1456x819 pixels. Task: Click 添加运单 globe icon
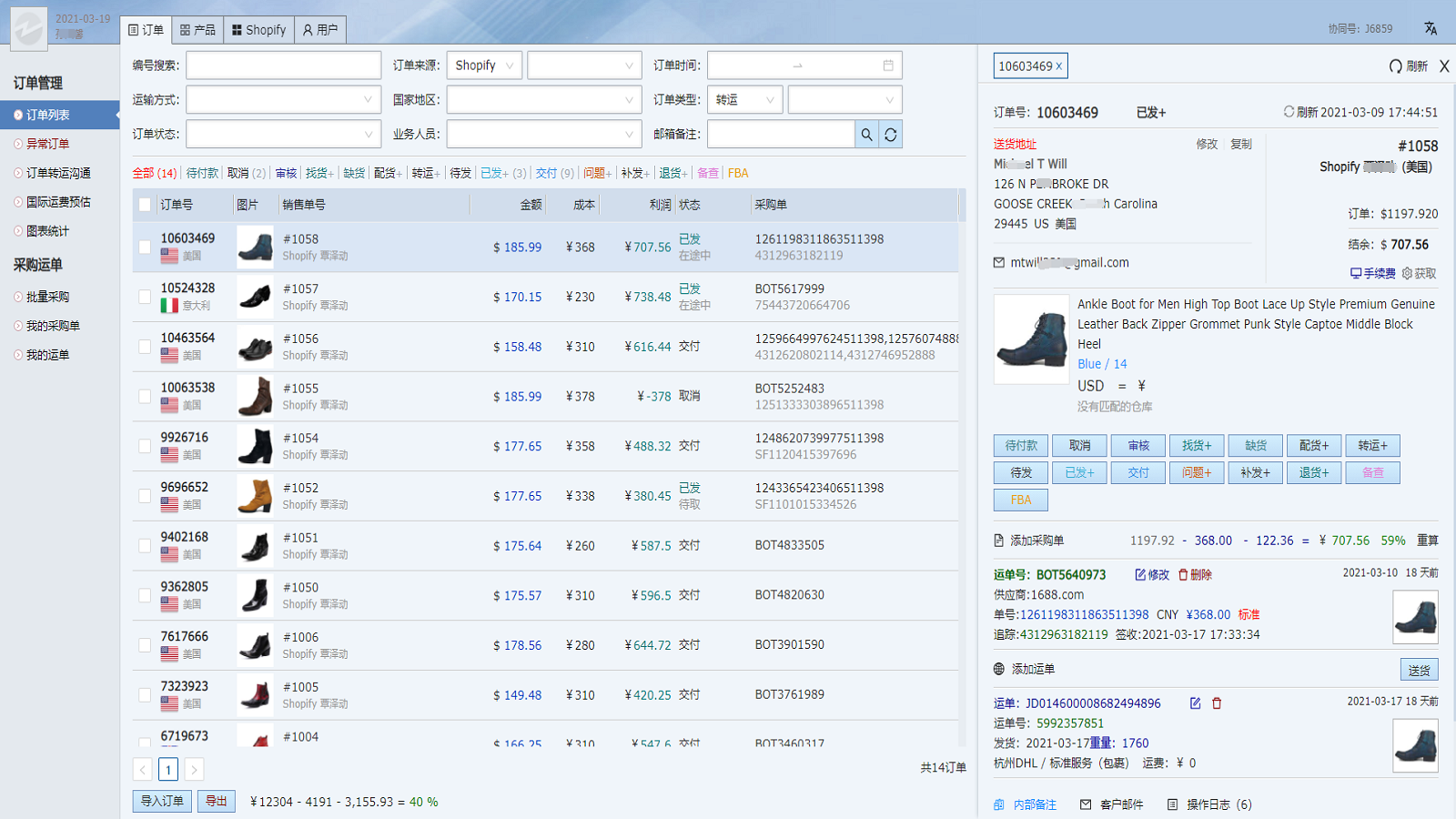pyautogui.click(x=999, y=669)
